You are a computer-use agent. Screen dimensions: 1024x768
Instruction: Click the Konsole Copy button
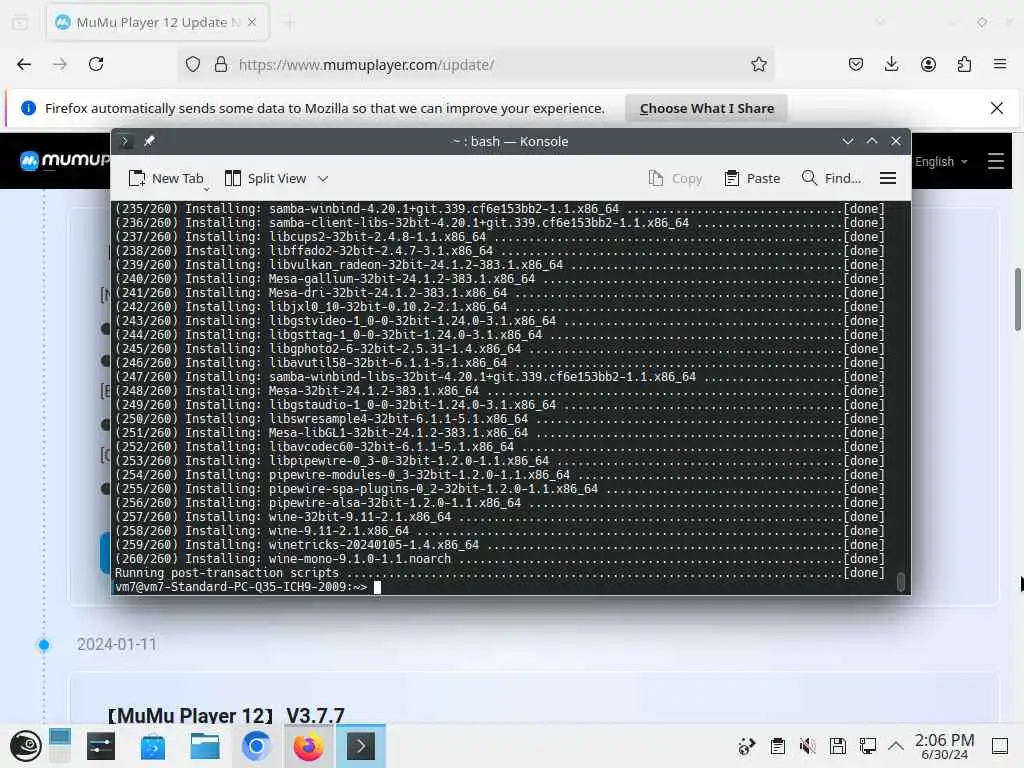[675, 178]
